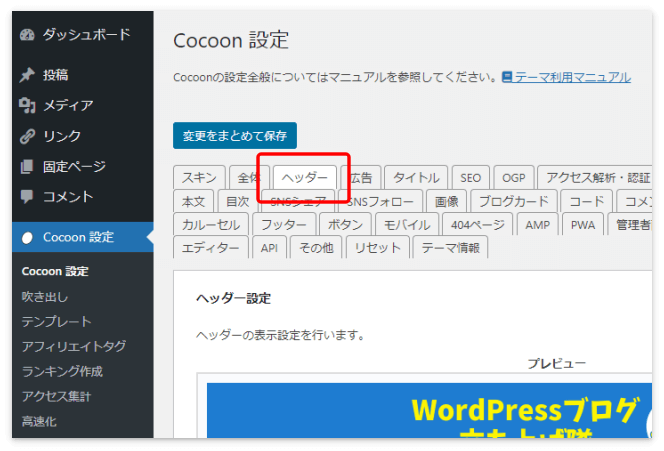Switch to the PWA tab
Screen dimensions: 664x451
tap(583, 224)
